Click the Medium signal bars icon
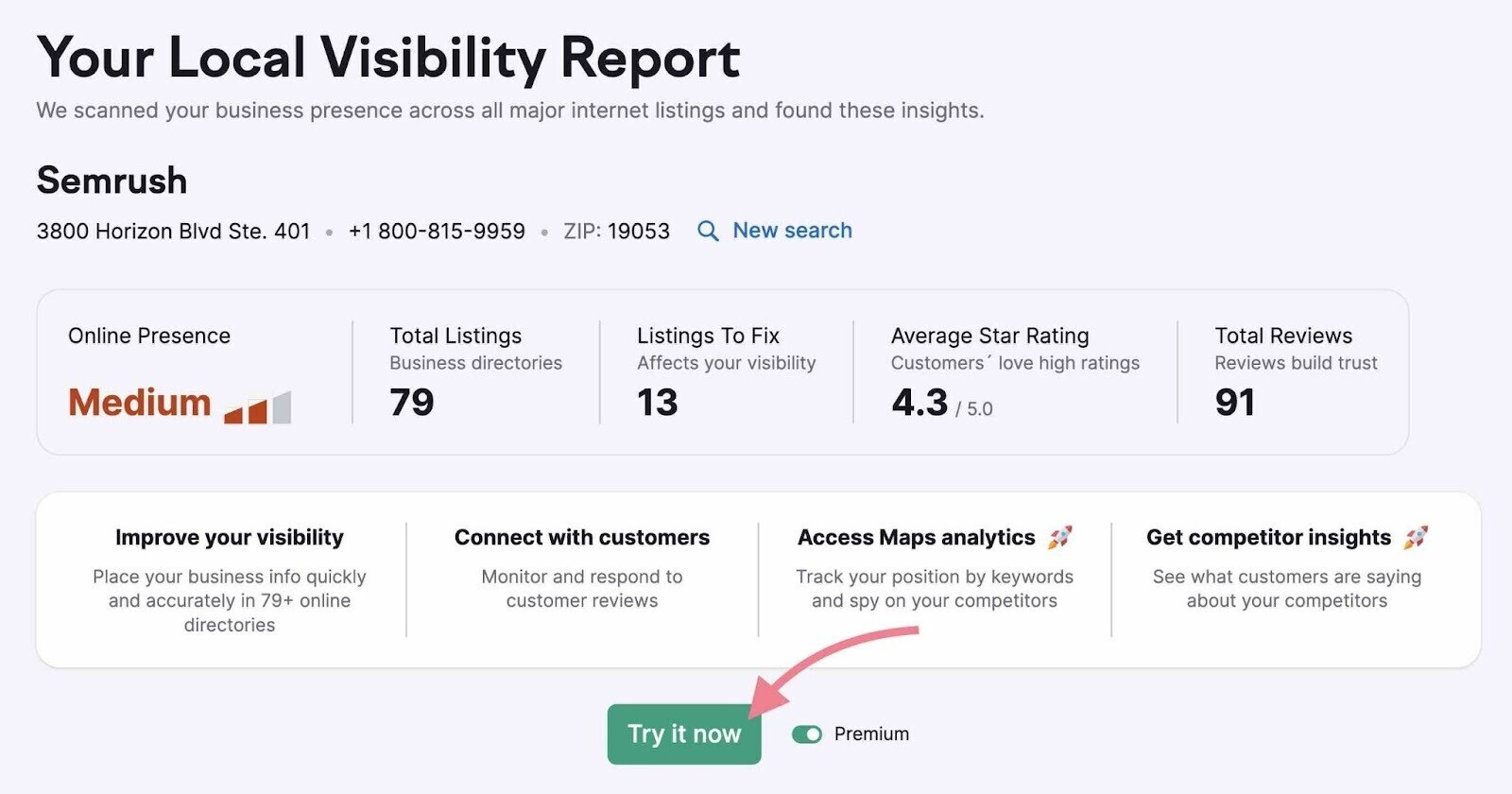The height and width of the screenshot is (794, 1512). click(257, 407)
